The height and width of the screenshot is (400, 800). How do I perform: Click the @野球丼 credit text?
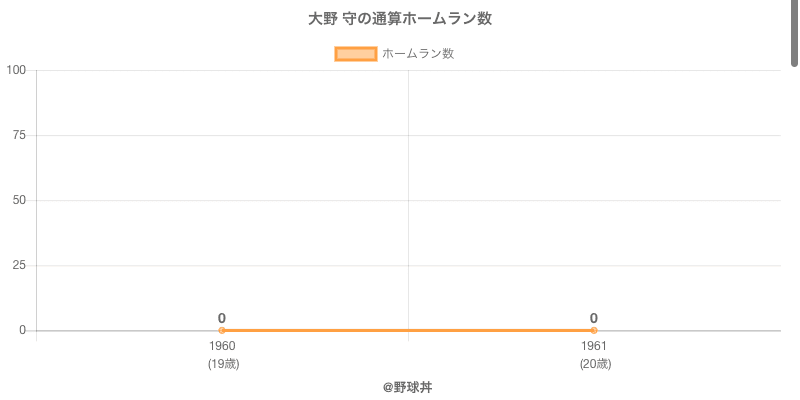pos(407,387)
